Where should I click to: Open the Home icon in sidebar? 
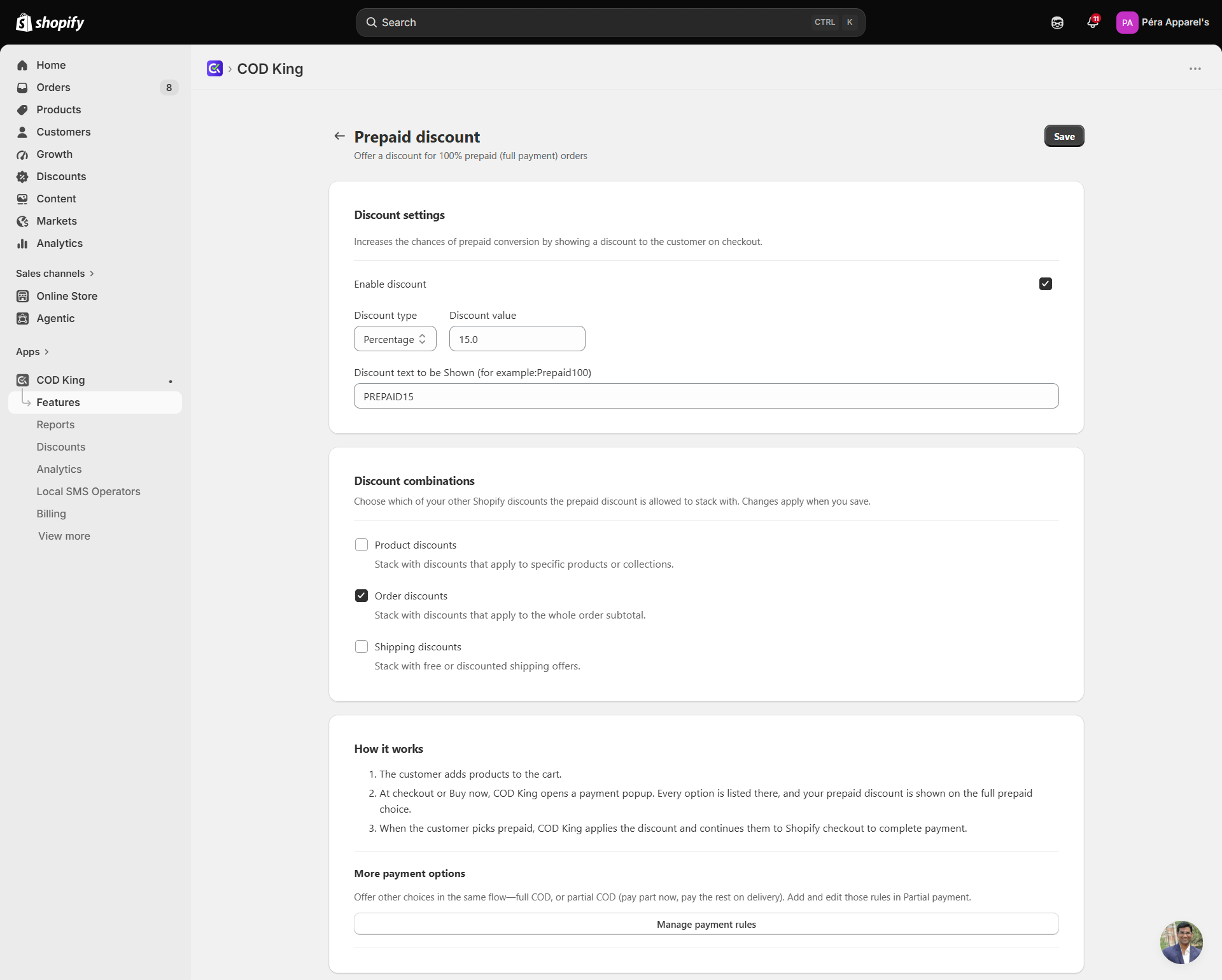click(x=22, y=66)
